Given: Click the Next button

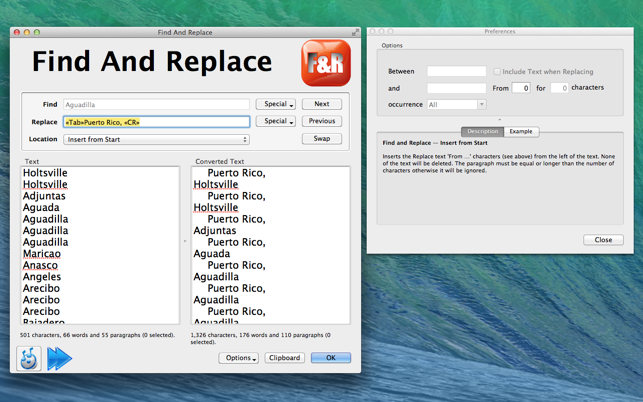Looking at the screenshot, I should tap(322, 104).
